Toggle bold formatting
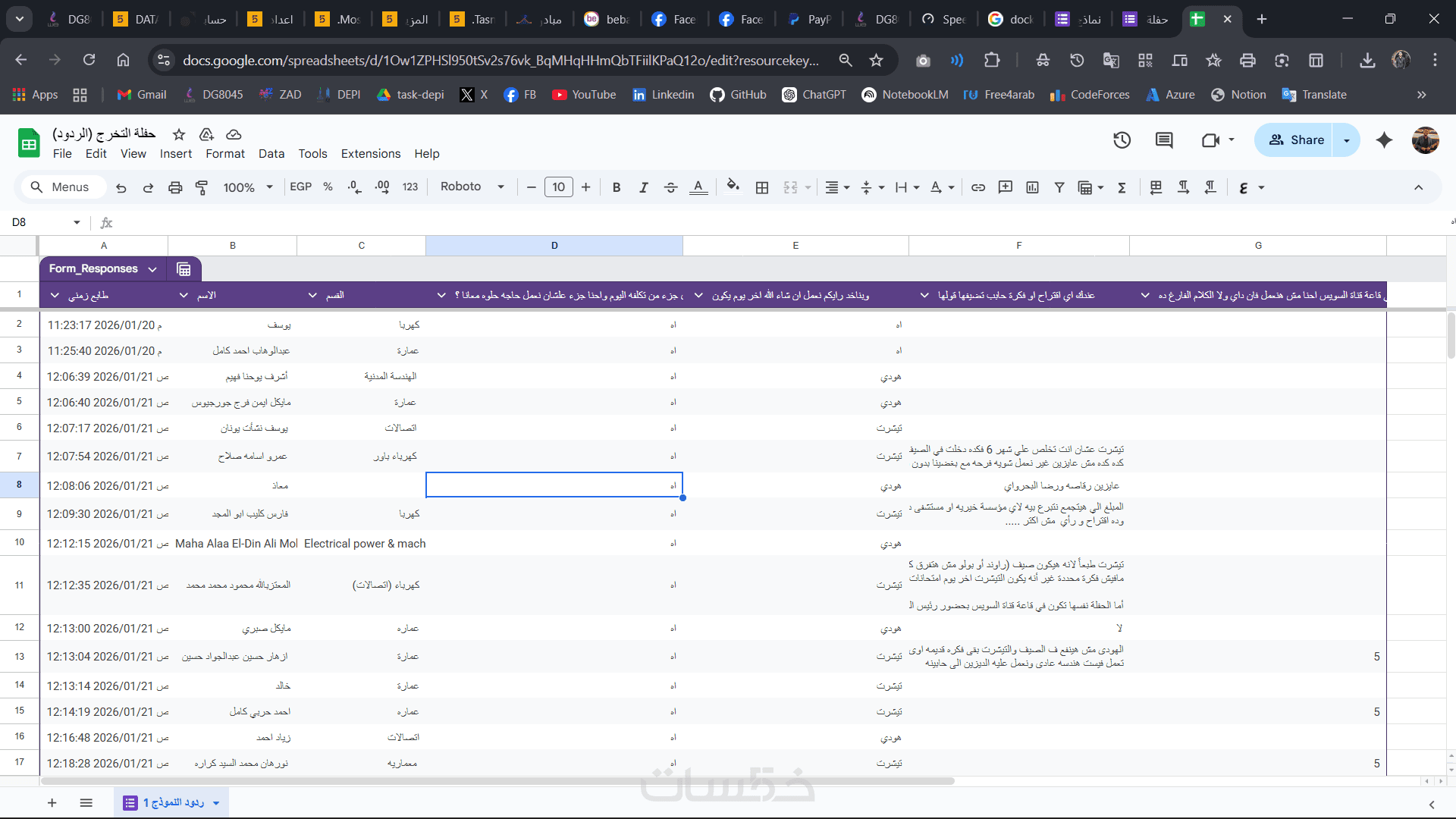Image resolution: width=1456 pixels, height=819 pixels. pos(617,187)
